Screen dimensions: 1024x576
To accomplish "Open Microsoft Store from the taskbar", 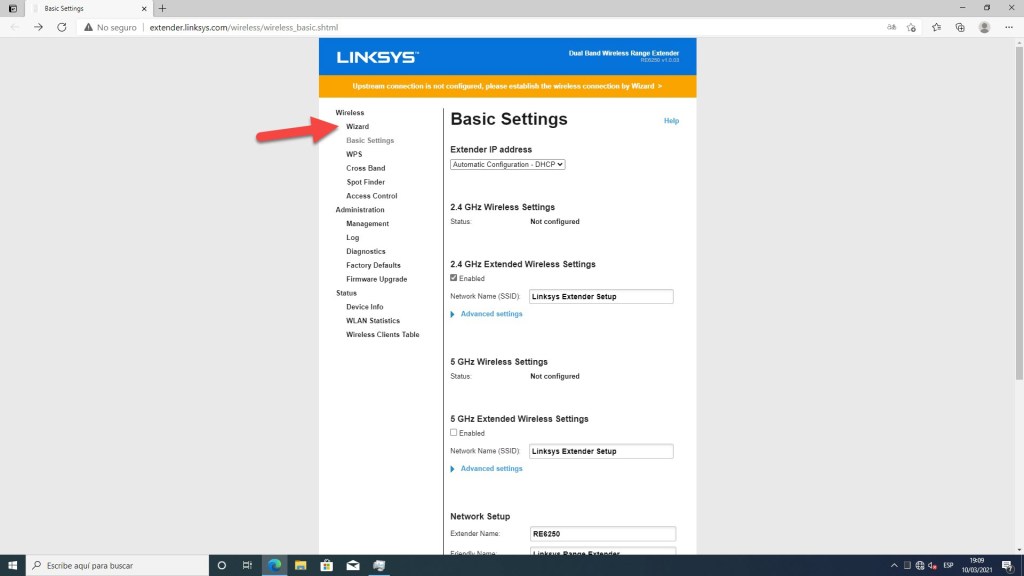I will [x=325, y=566].
